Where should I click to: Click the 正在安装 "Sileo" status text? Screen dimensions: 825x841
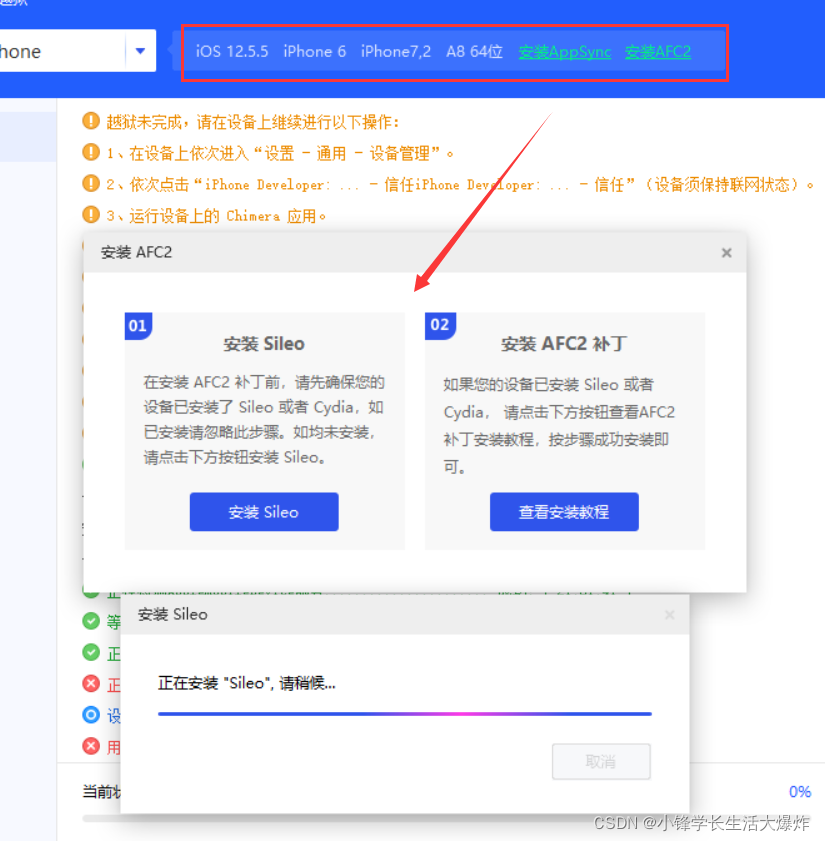click(247, 683)
